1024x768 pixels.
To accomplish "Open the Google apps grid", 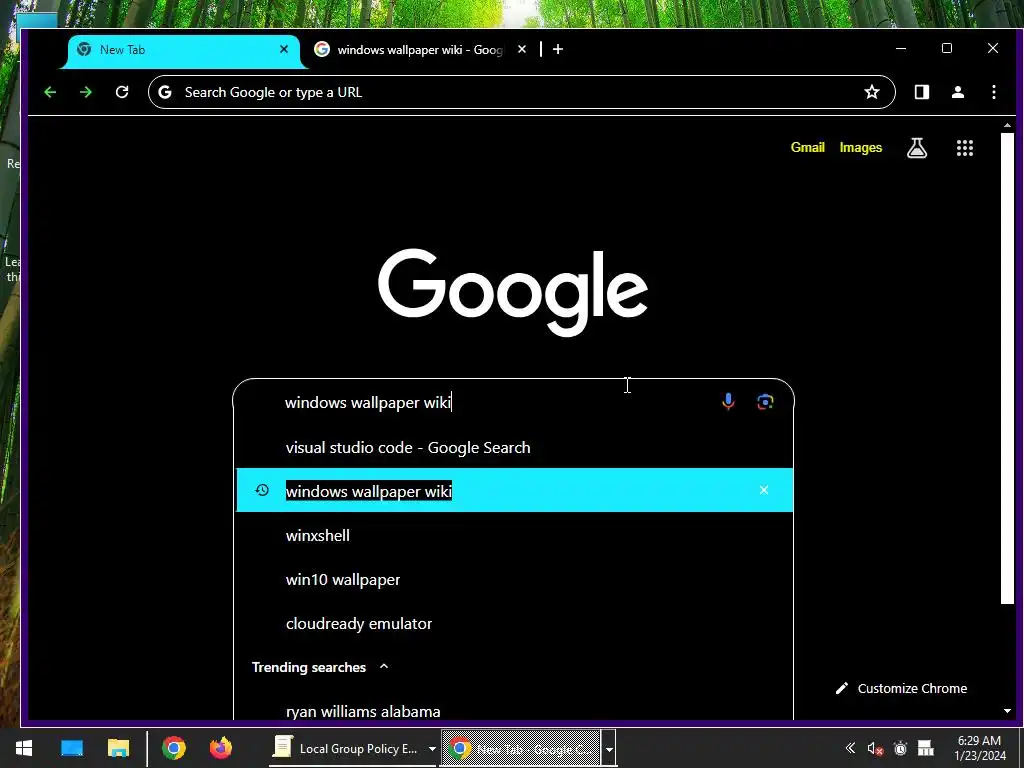I will (x=965, y=148).
